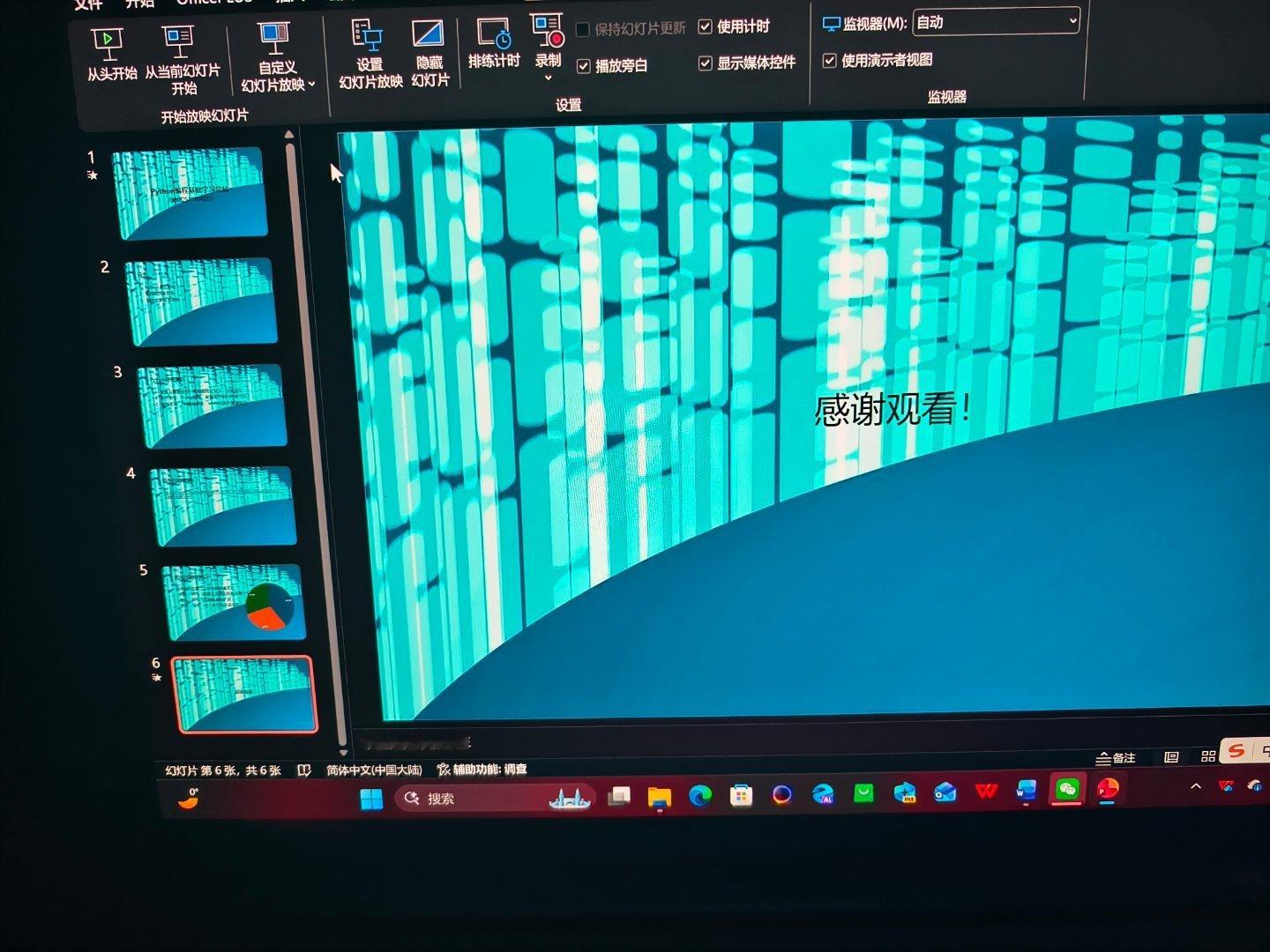Click the taskbar search box (搜索)

[495, 799]
